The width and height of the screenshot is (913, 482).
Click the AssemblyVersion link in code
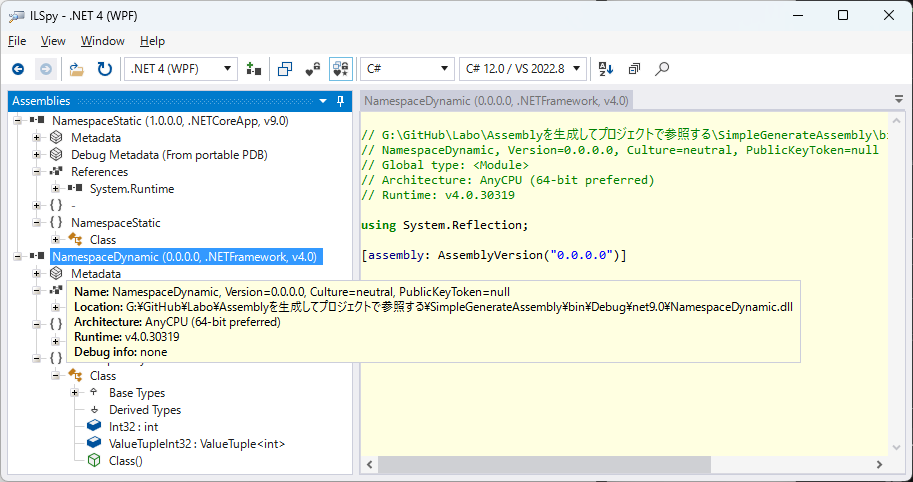(492, 256)
